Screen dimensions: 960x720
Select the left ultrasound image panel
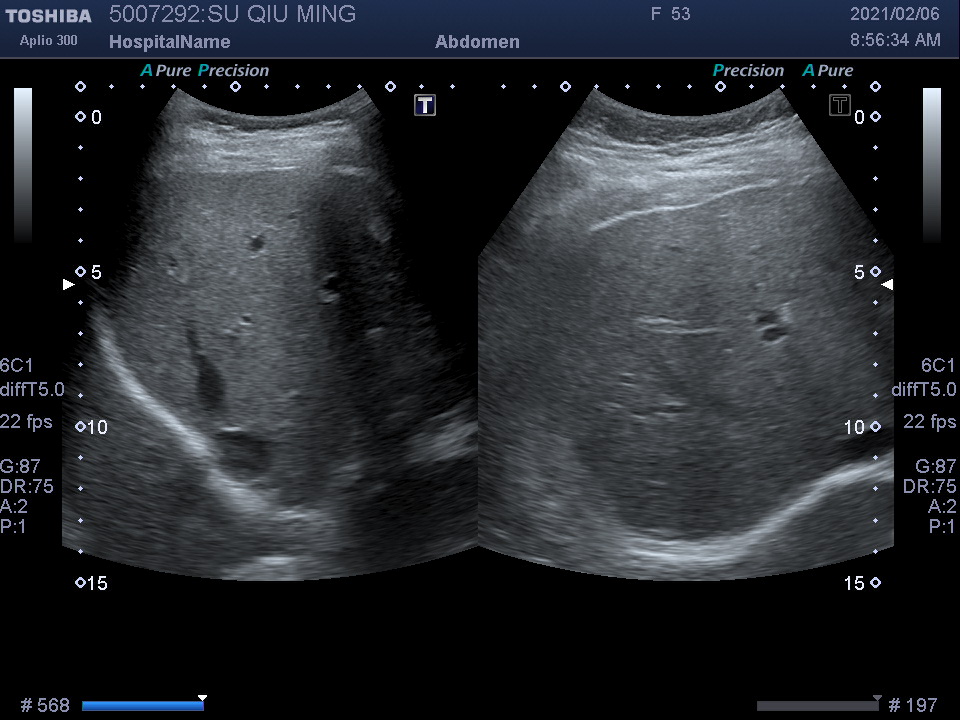269,334
